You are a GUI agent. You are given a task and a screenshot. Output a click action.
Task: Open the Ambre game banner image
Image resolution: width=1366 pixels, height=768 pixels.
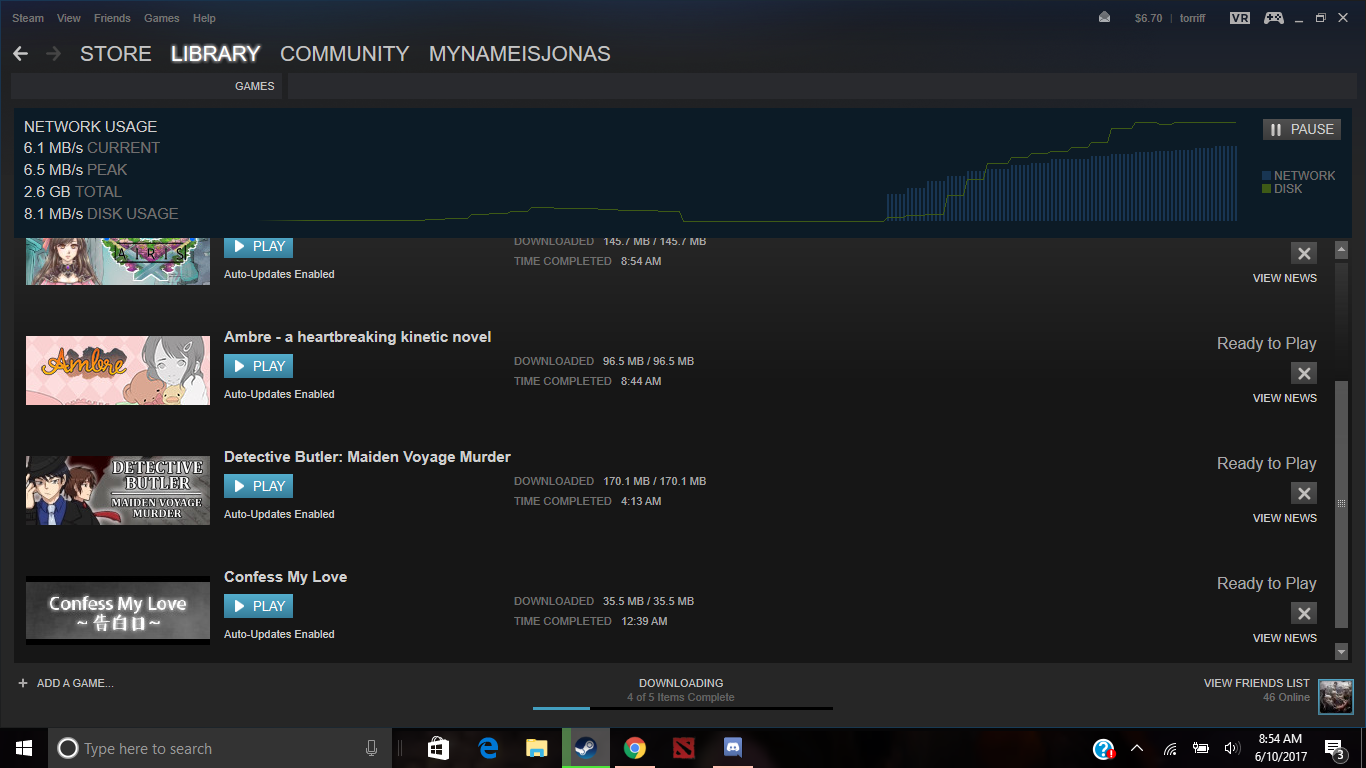(x=118, y=370)
